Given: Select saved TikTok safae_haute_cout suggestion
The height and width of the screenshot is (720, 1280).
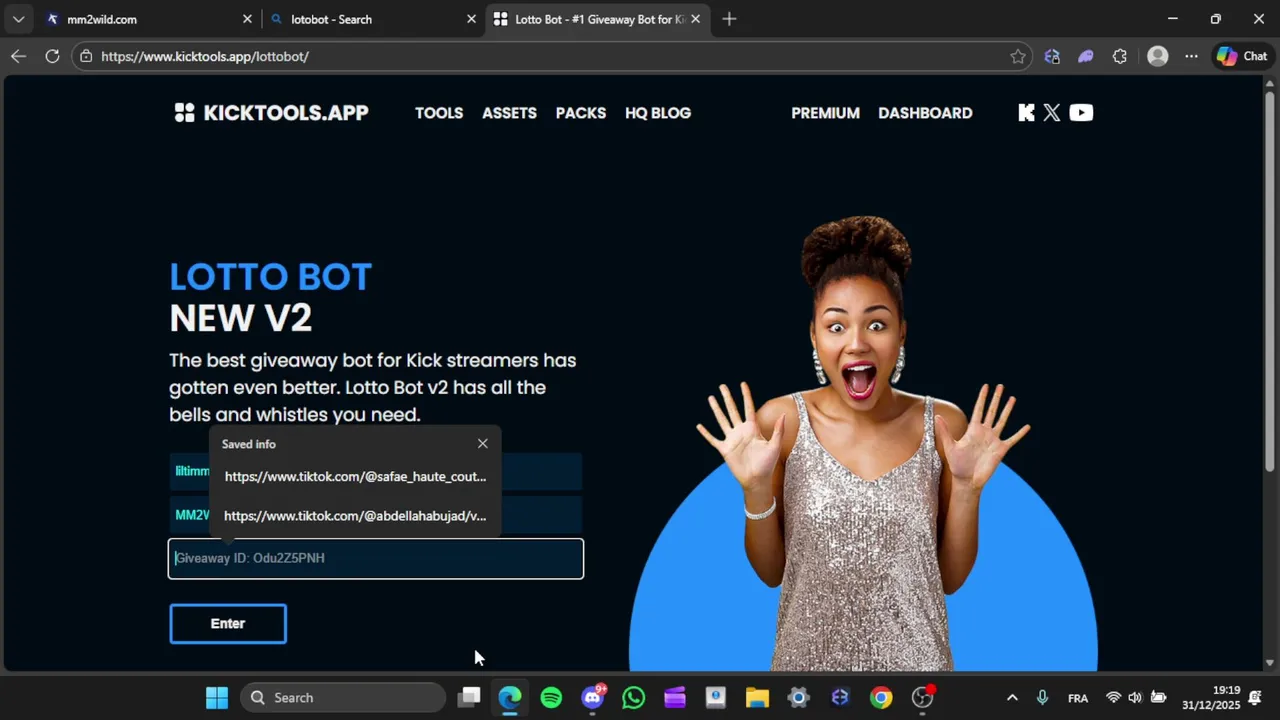Looking at the screenshot, I should pos(355,476).
